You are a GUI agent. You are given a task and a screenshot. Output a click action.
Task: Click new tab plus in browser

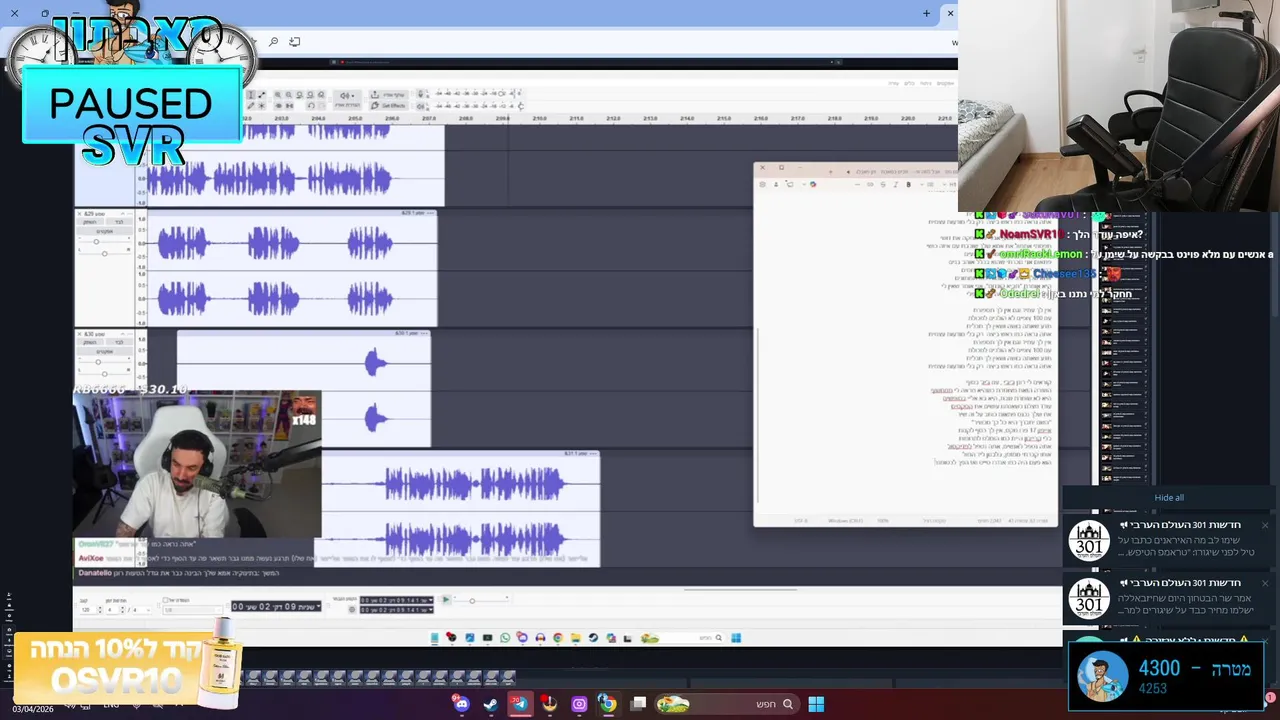pyautogui.click(x=926, y=13)
